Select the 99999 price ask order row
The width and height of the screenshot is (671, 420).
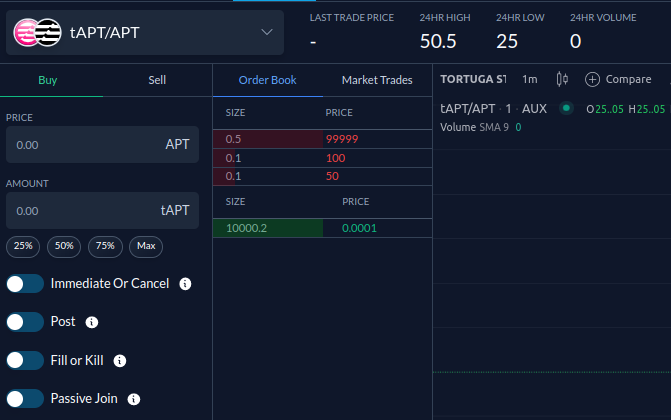[322, 139]
